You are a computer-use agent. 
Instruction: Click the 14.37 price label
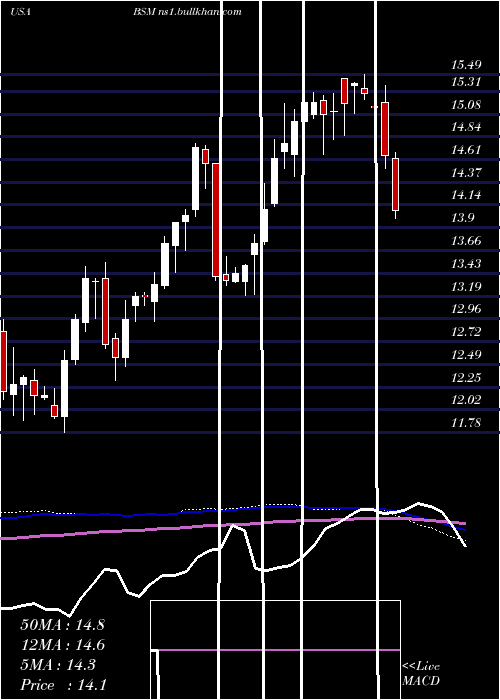(466, 173)
